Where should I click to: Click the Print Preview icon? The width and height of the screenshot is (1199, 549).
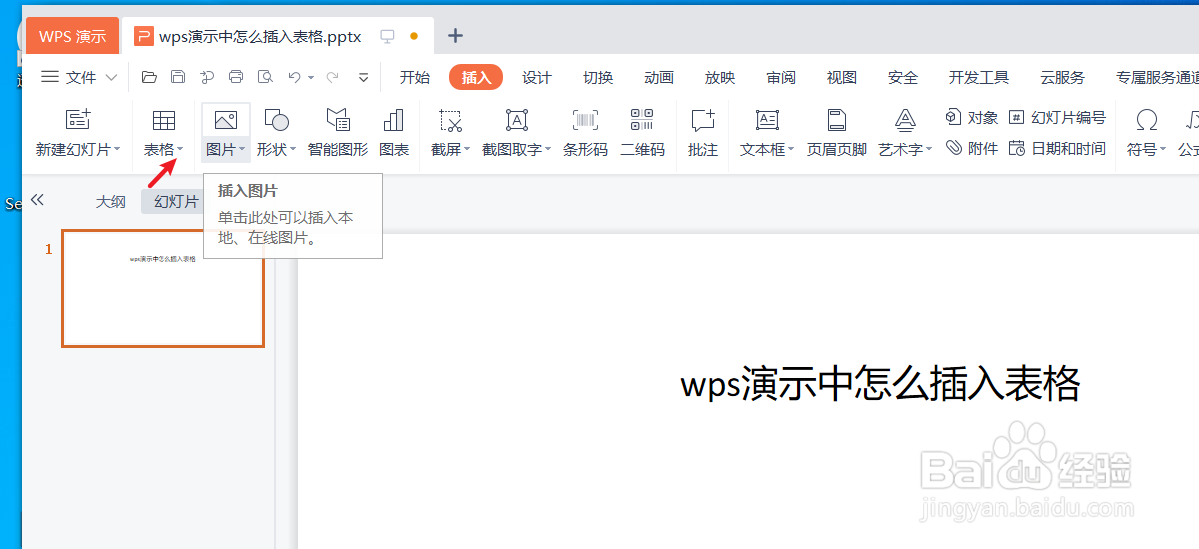(265, 77)
